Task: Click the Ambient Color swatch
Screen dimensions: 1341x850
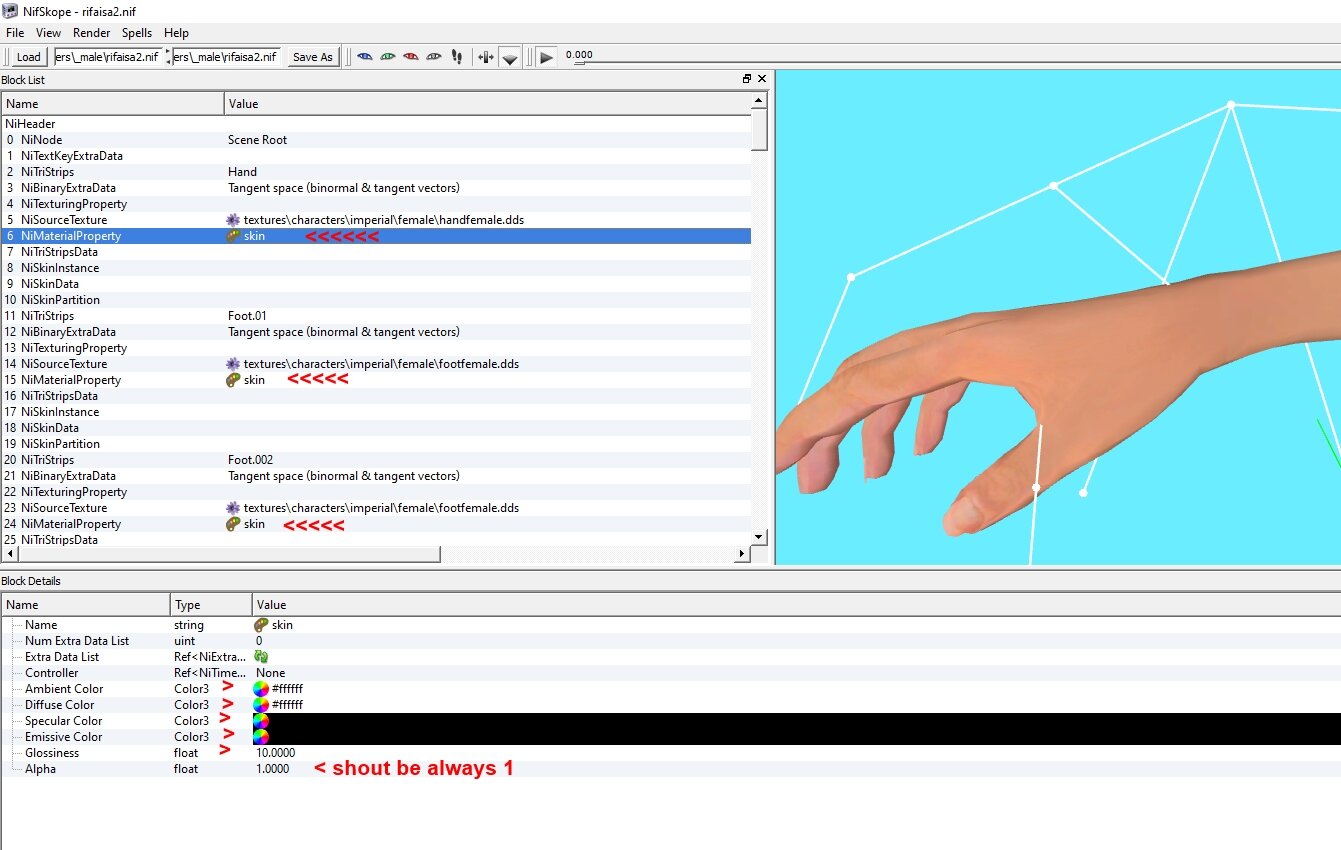Action: (x=261, y=689)
